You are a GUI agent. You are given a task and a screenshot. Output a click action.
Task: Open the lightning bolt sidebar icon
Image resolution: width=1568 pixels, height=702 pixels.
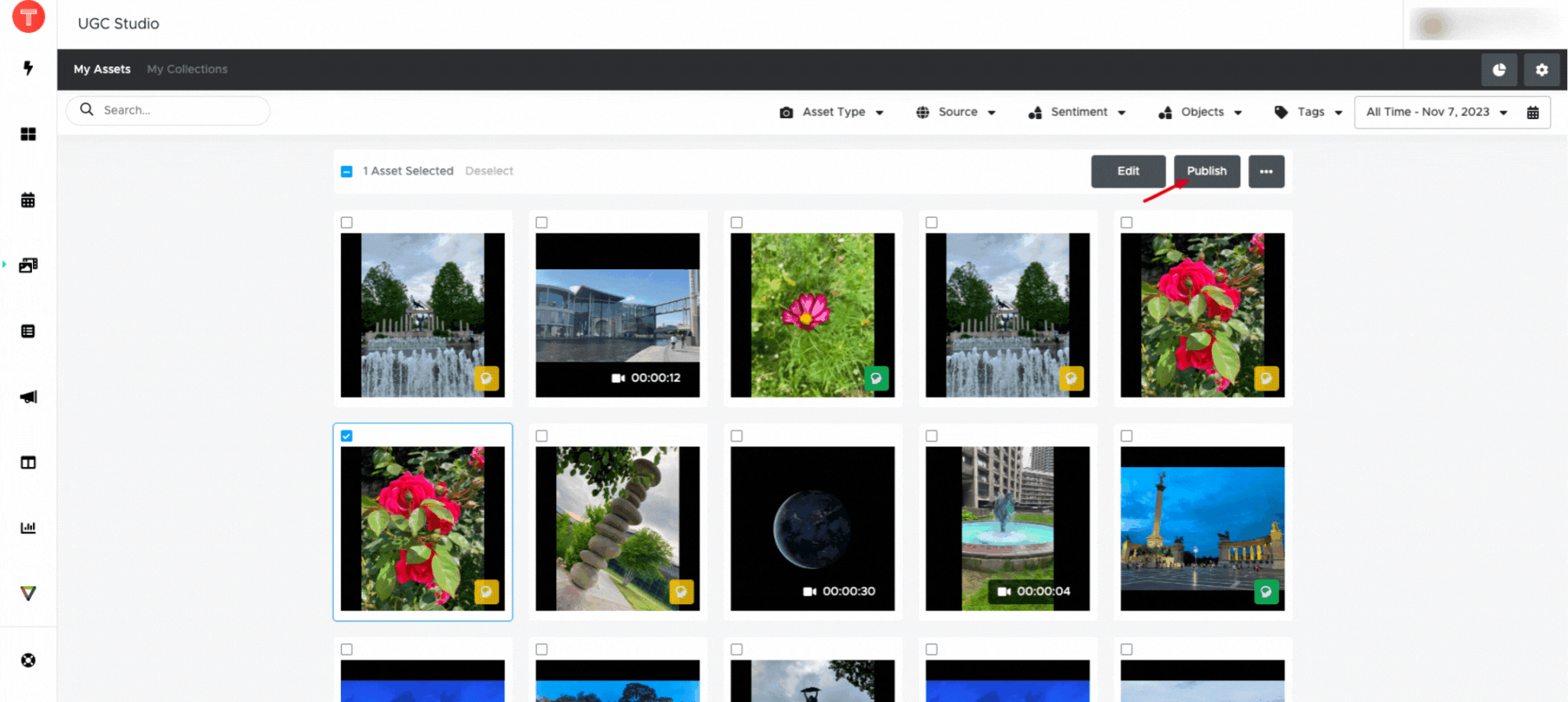[x=28, y=68]
